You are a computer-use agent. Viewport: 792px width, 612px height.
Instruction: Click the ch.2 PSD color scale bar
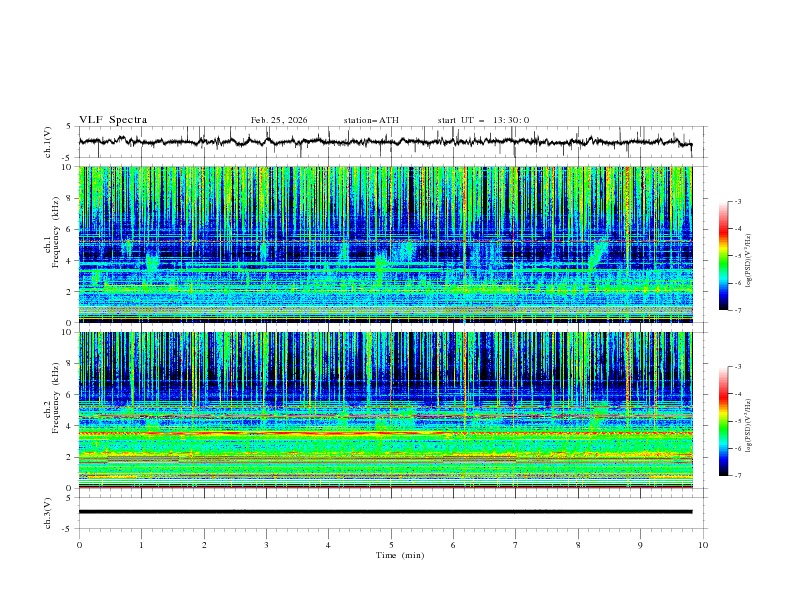[724, 421]
